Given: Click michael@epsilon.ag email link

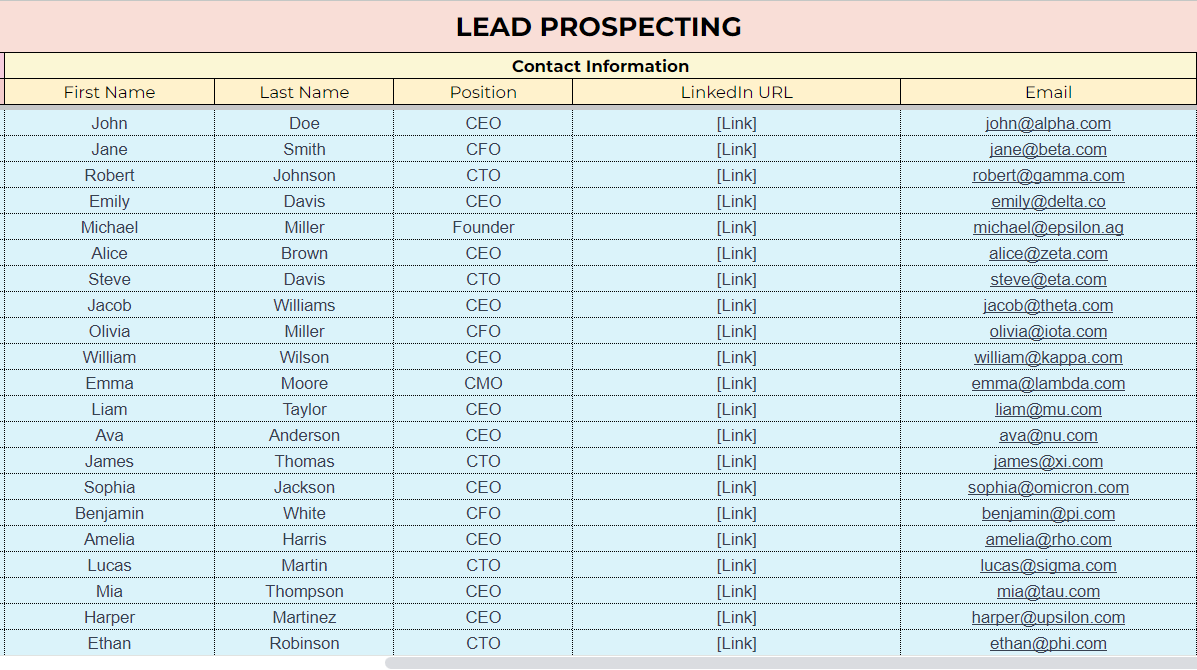Looking at the screenshot, I should [1048, 228].
